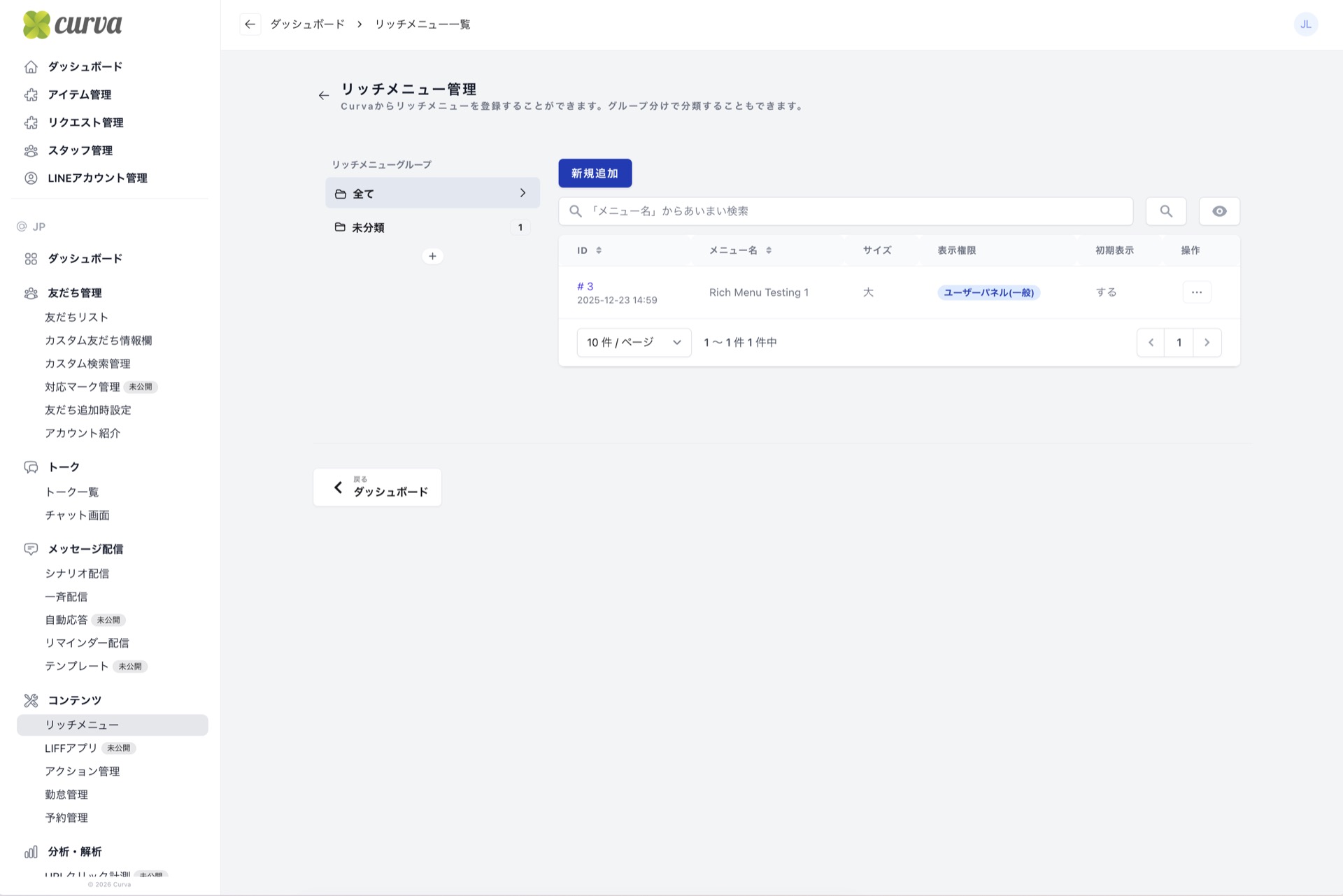The width and height of the screenshot is (1343, 896).
Task: Open スタッフ管理 via its people icon
Action: tap(31, 150)
